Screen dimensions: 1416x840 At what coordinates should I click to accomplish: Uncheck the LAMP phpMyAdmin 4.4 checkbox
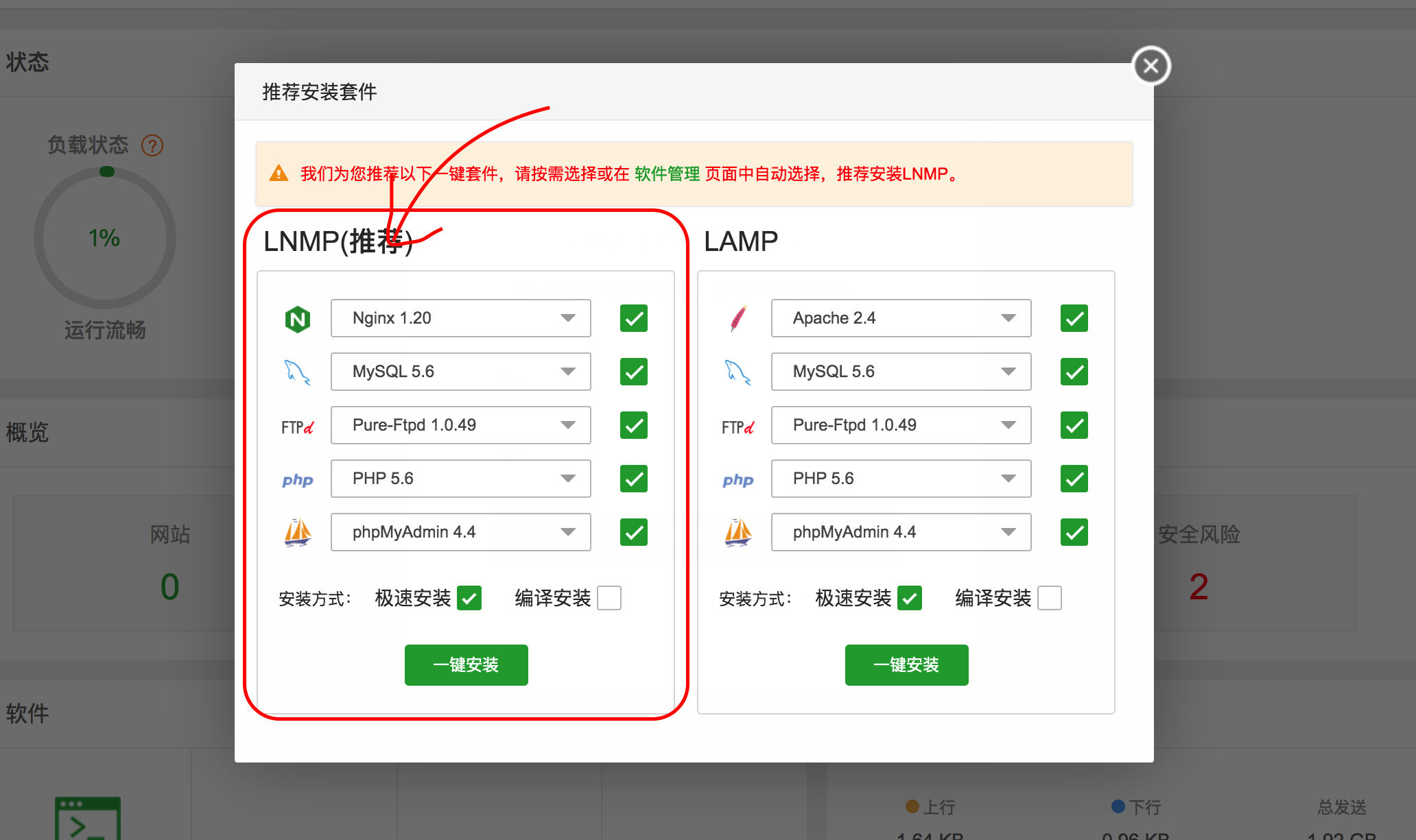[x=1074, y=532]
